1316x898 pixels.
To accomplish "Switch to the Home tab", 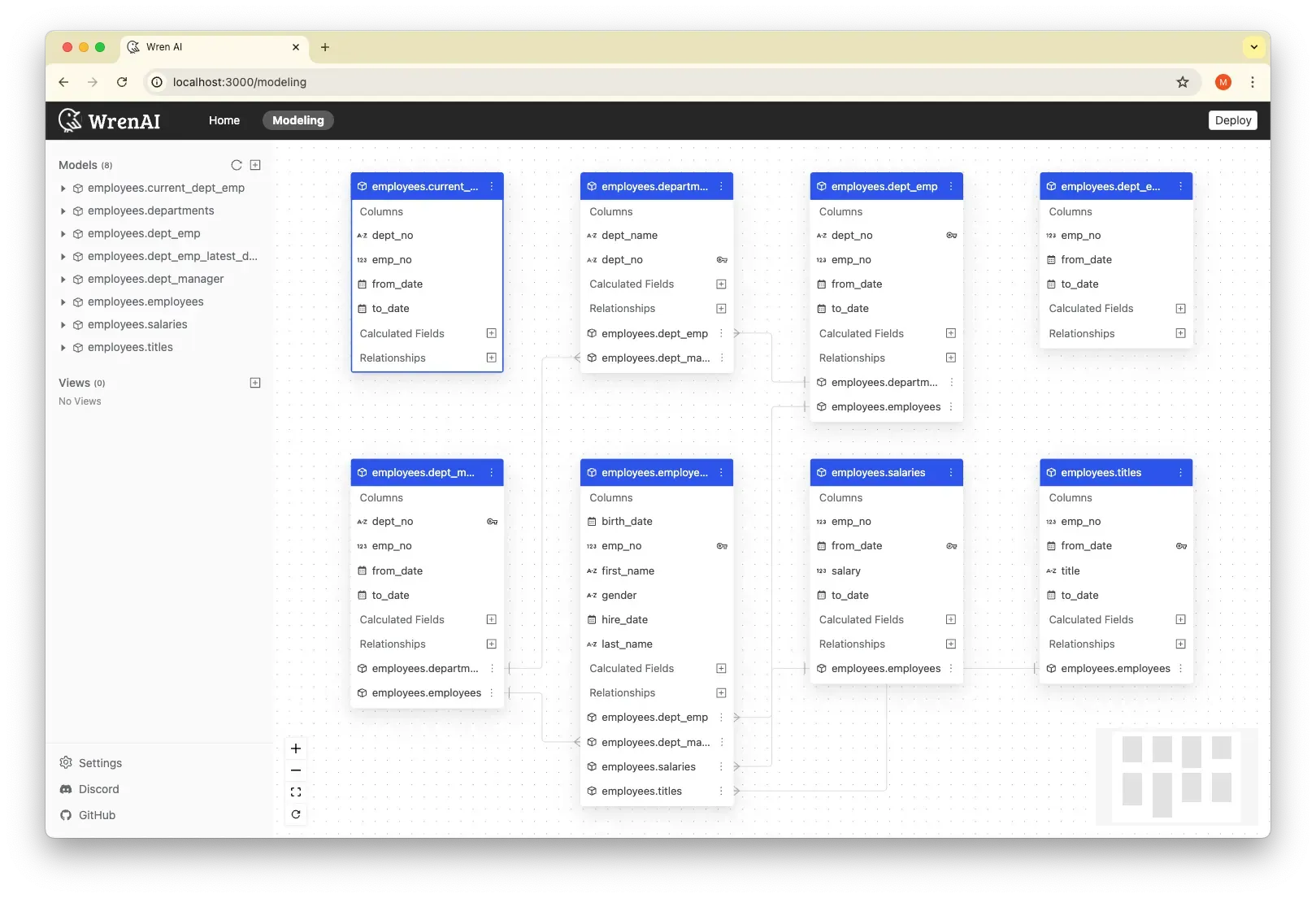I will click(224, 120).
